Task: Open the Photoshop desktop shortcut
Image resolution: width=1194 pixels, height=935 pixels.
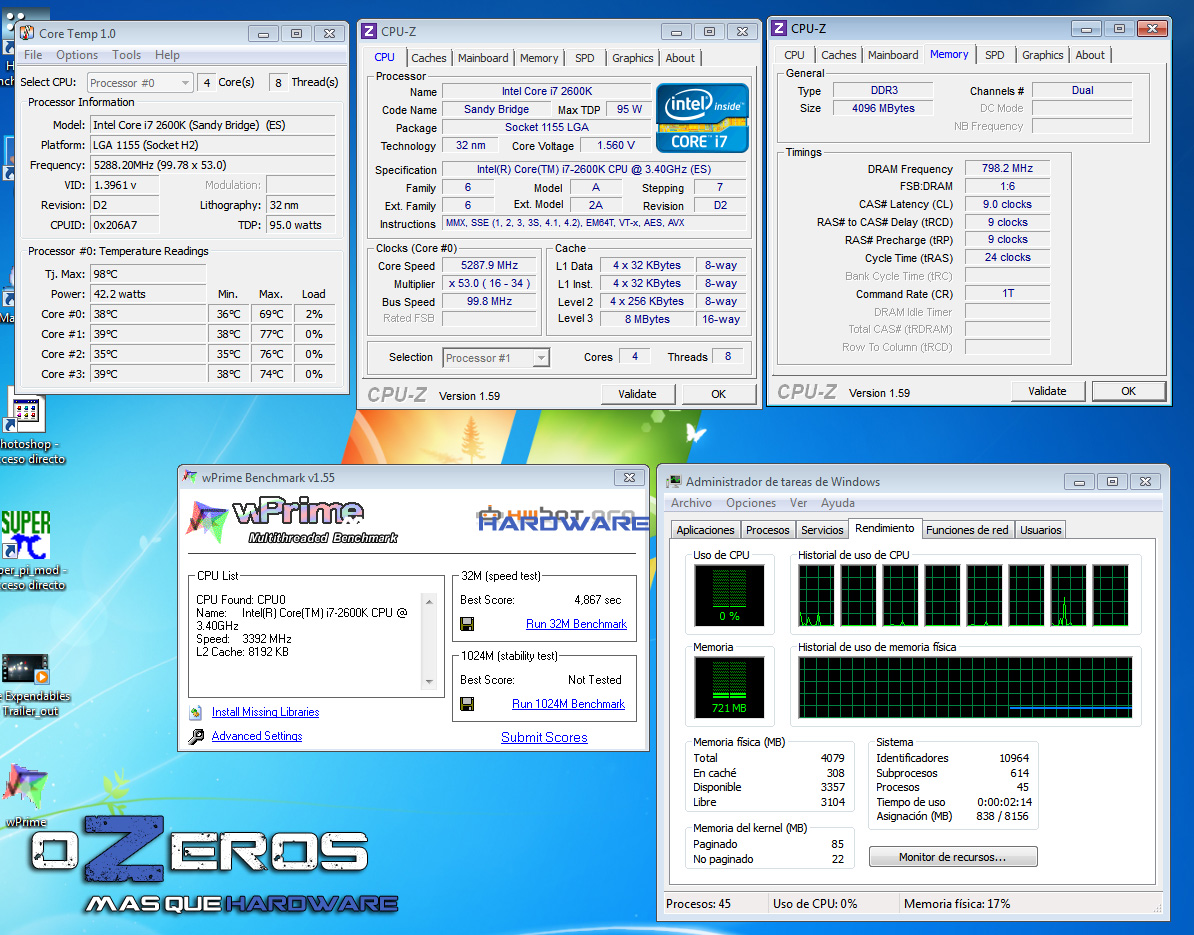Action: pyautogui.click(x=26, y=414)
